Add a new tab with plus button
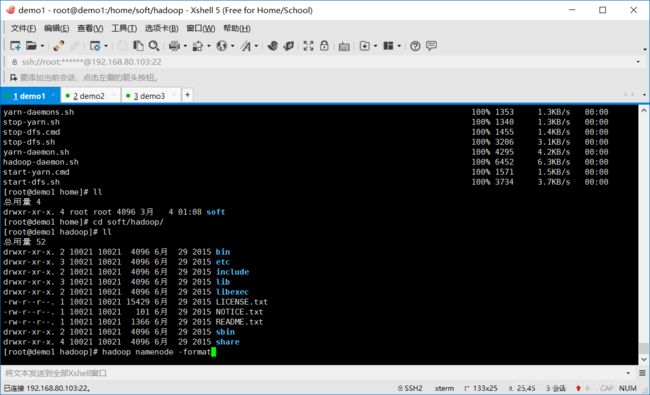The image size is (650, 395). pyautogui.click(x=187, y=95)
